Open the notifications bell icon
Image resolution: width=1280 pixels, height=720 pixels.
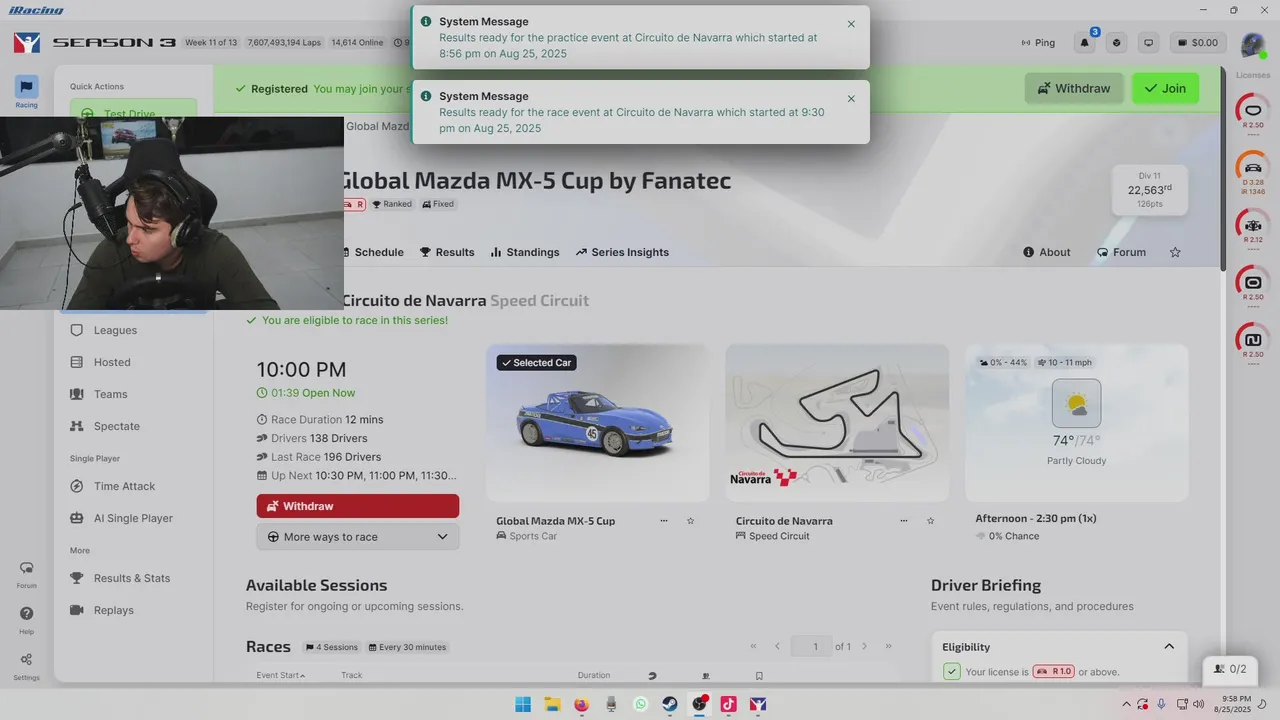[1085, 43]
